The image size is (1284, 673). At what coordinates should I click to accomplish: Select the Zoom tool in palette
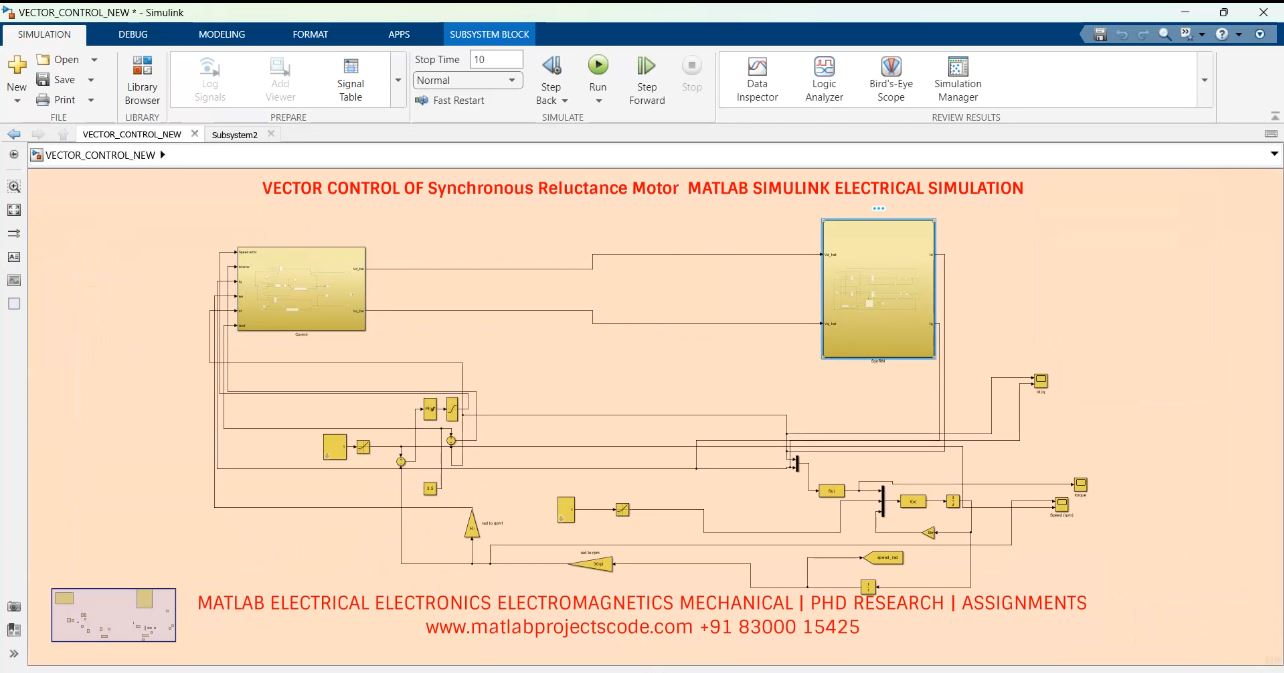click(14, 187)
